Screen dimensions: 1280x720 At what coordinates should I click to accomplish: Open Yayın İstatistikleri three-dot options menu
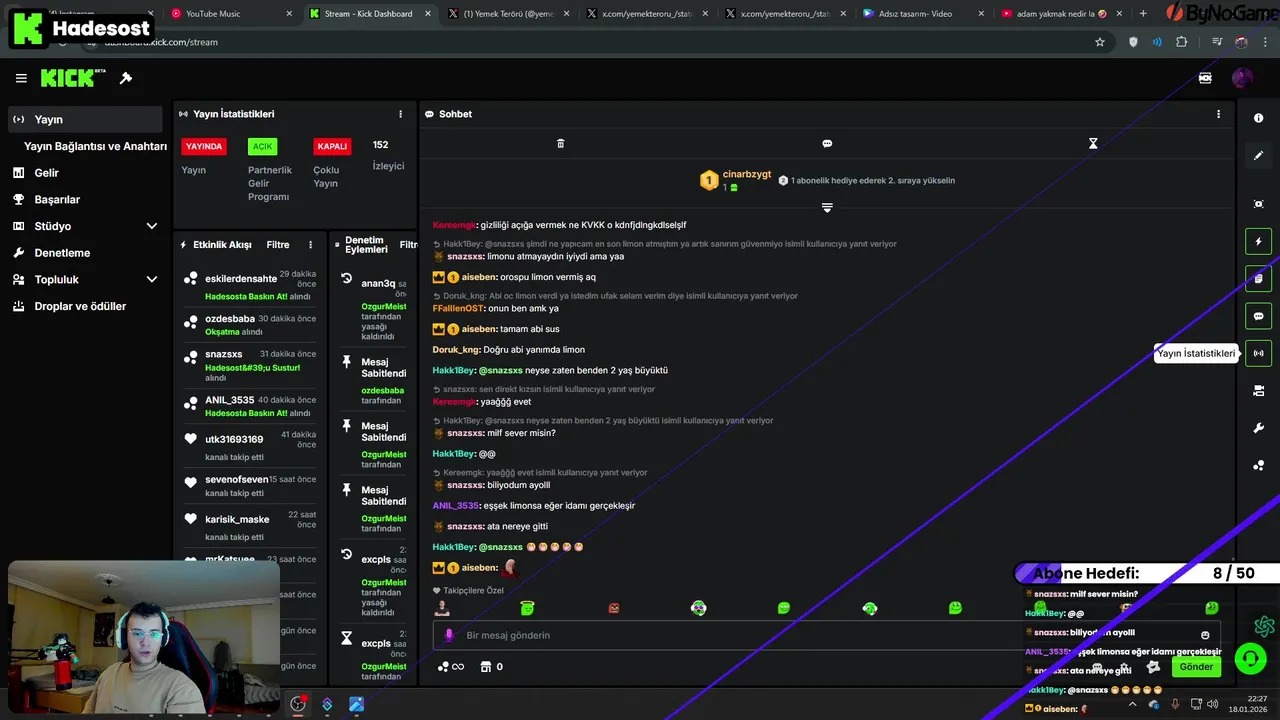click(x=401, y=114)
